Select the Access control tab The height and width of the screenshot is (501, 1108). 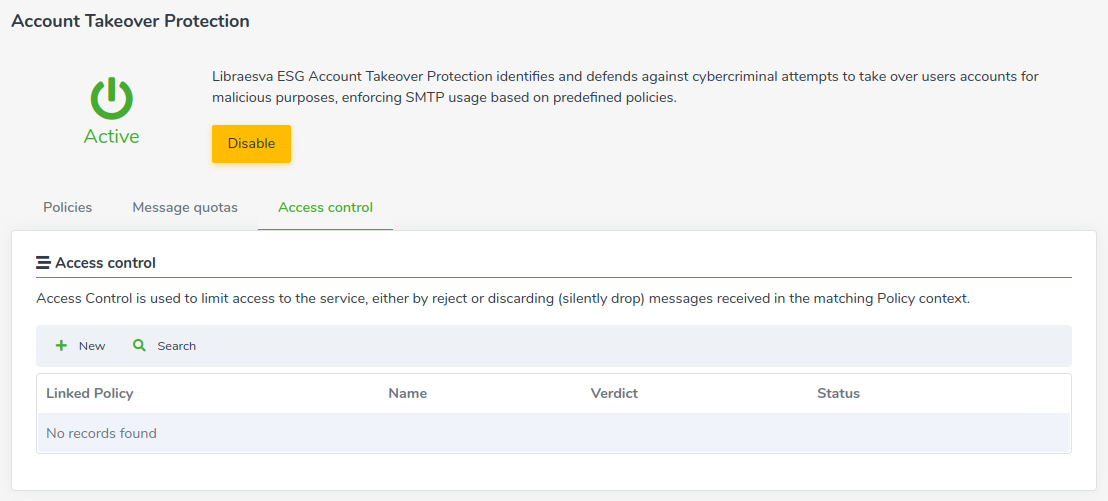click(x=326, y=208)
